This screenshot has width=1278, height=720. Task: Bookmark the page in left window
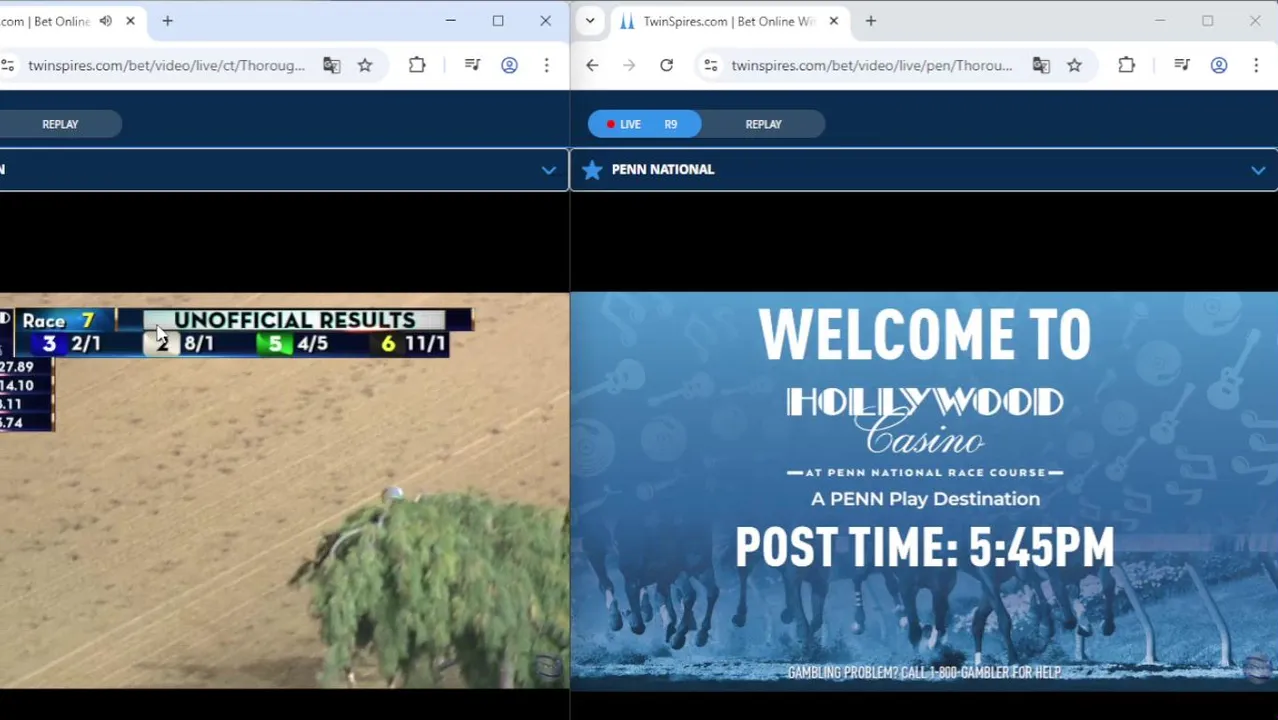click(x=365, y=65)
